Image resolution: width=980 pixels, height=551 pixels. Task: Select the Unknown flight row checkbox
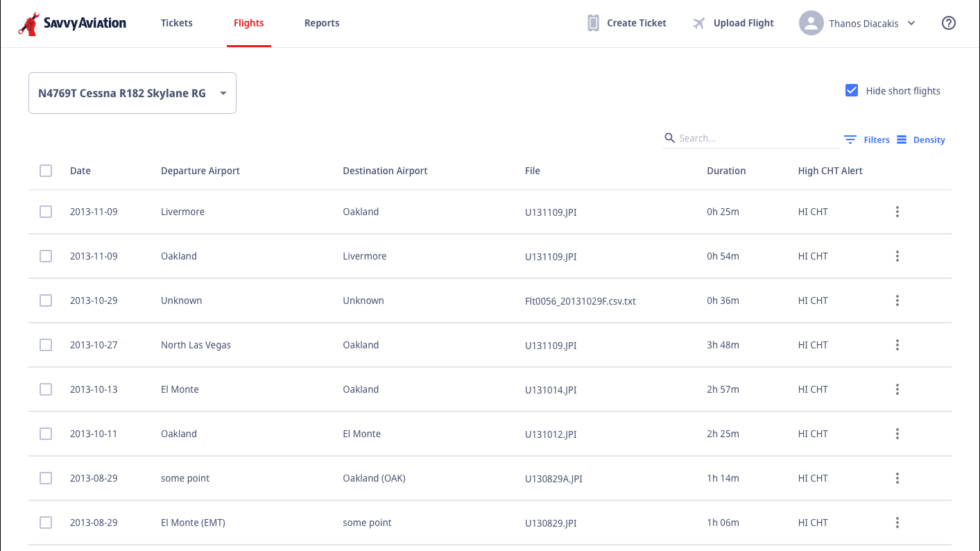[x=46, y=301]
